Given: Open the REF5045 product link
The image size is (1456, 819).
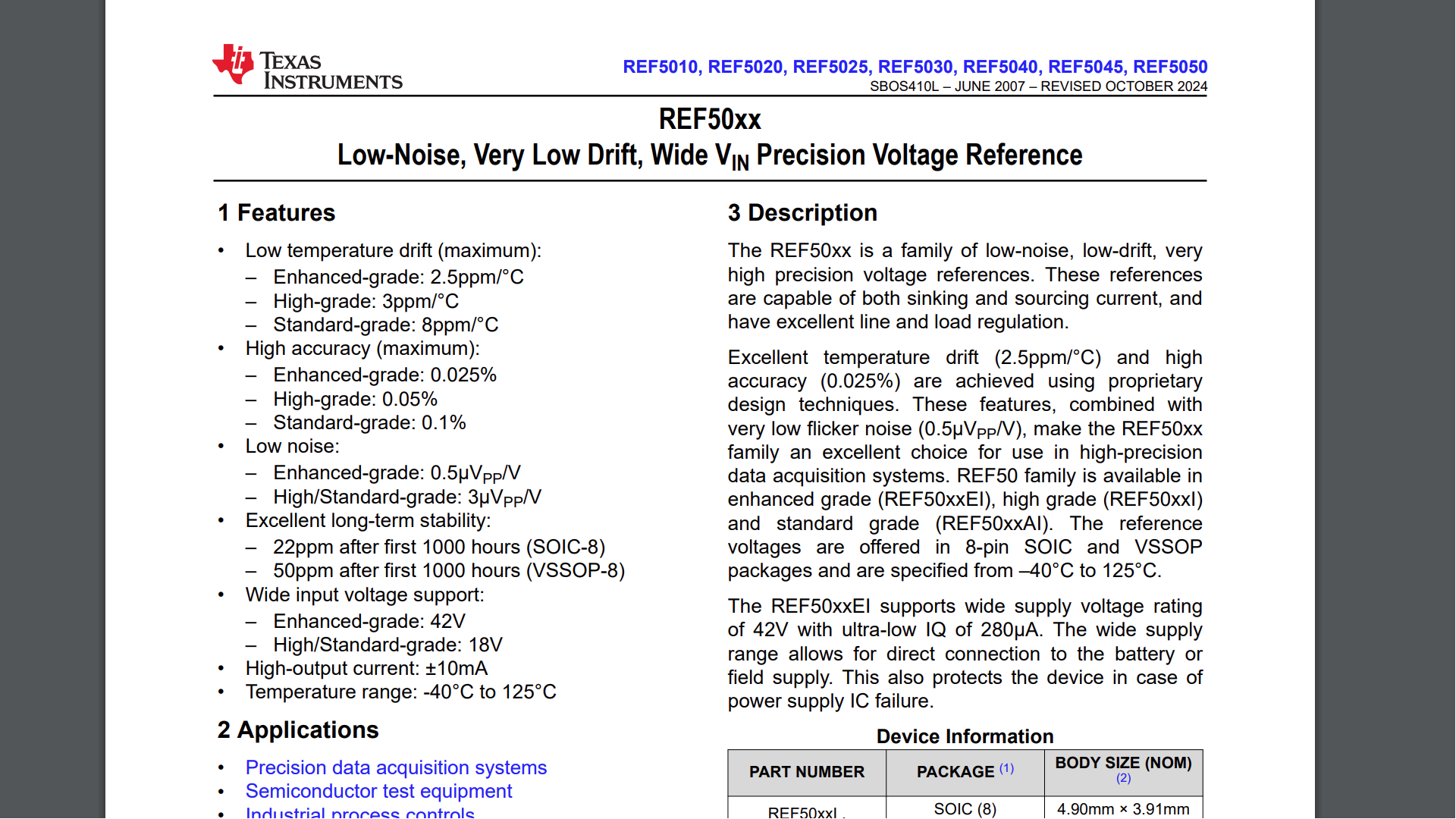Looking at the screenshot, I should pos(1084,67).
